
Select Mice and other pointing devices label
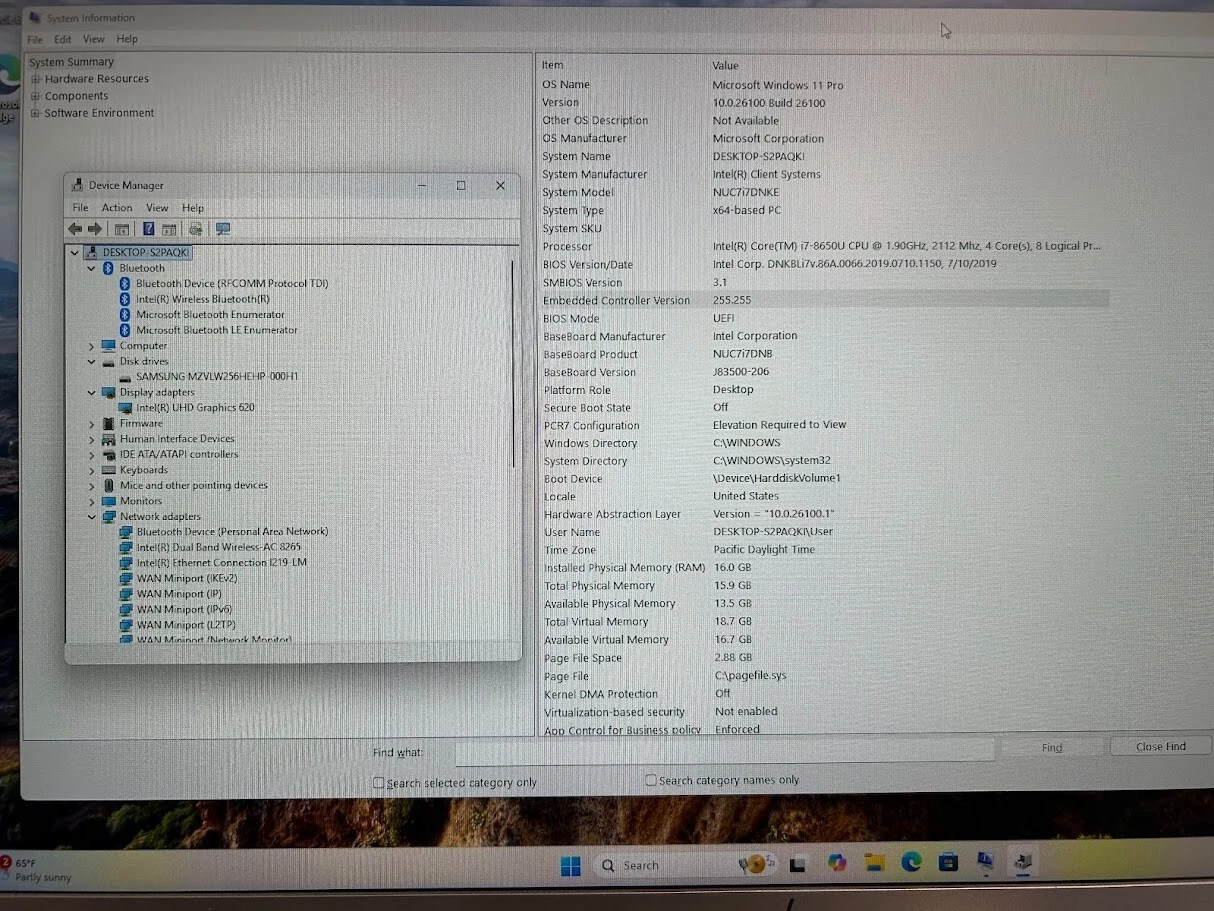click(194, 486)
